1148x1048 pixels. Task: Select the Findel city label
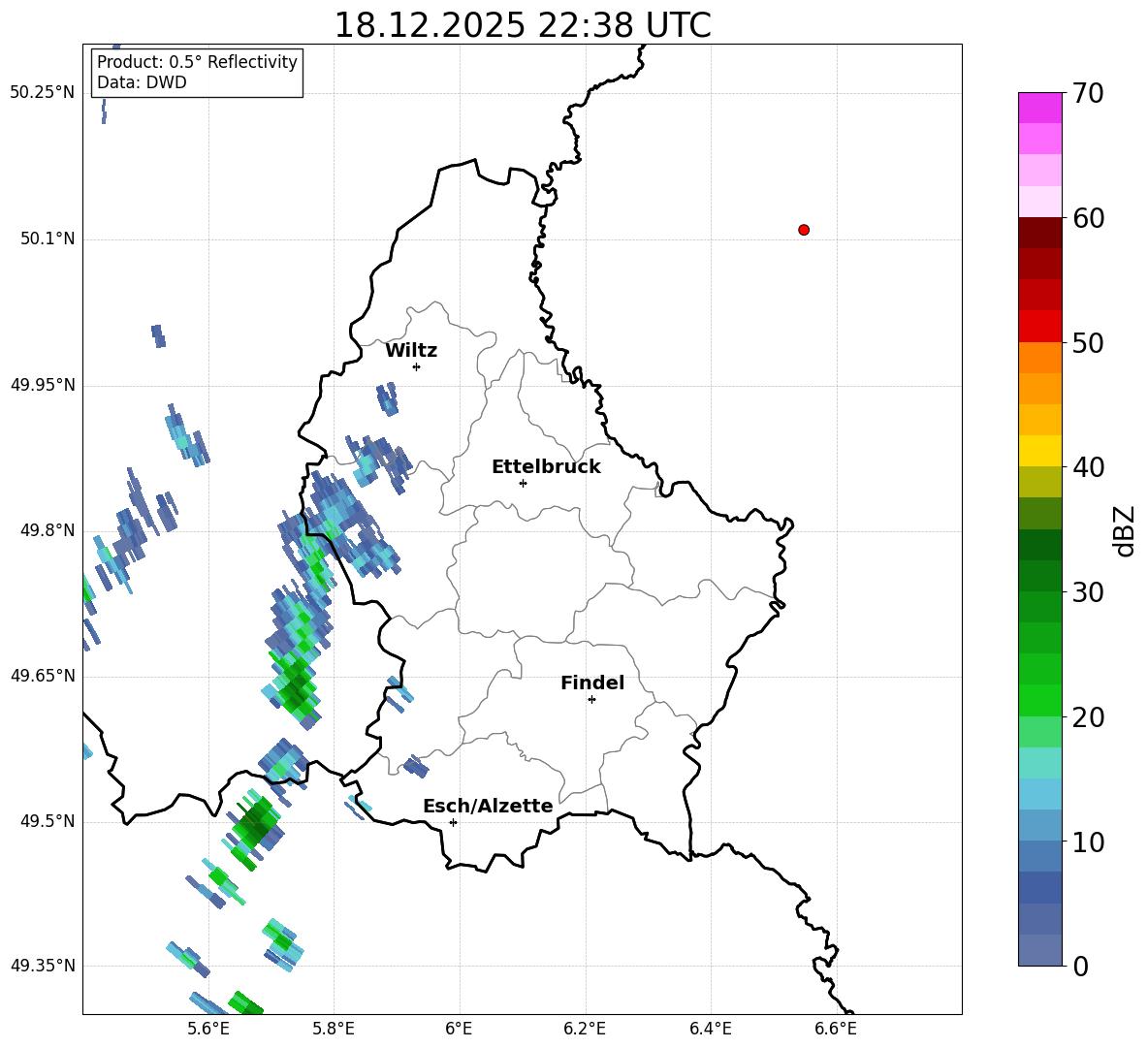pyautogui.click(x=592, y=683)
